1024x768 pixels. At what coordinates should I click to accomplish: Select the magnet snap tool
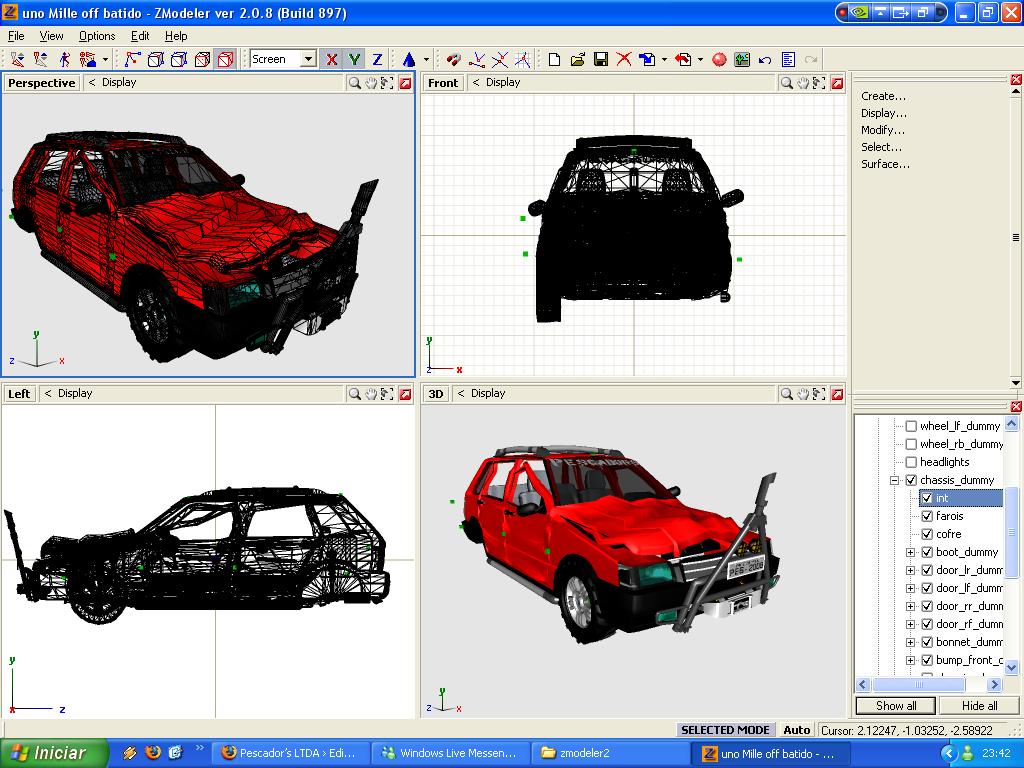point(453,58)
